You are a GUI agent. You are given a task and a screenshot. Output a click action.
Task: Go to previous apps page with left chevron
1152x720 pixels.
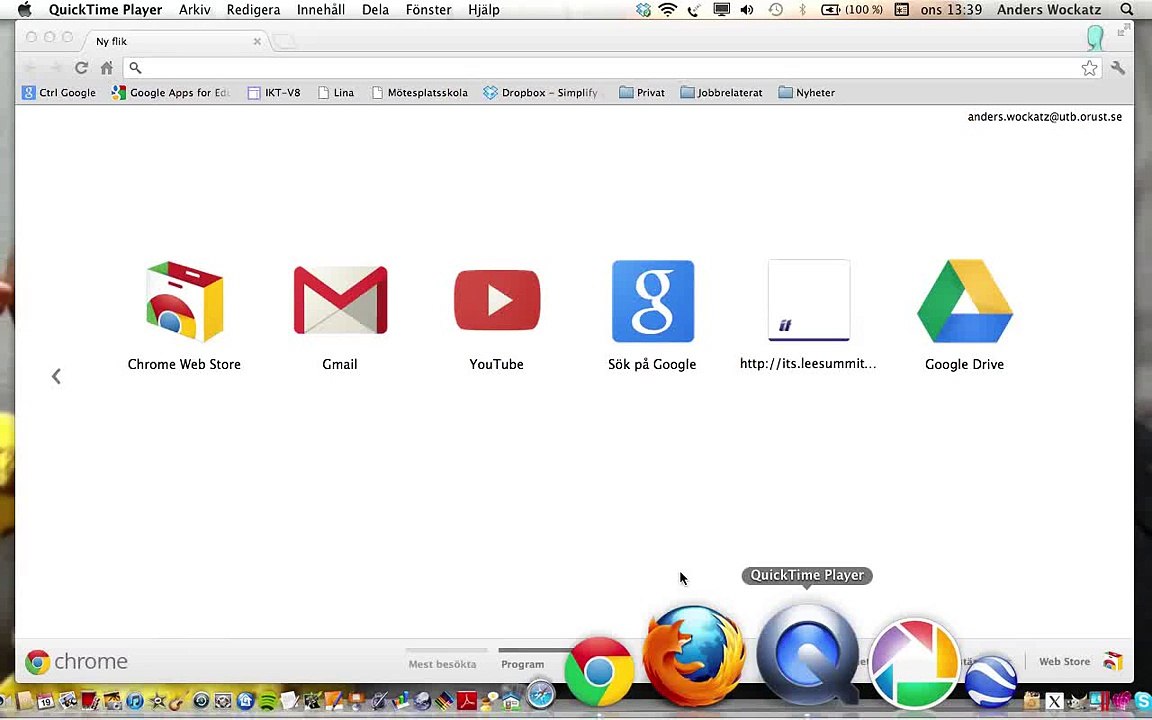(56, 376)
